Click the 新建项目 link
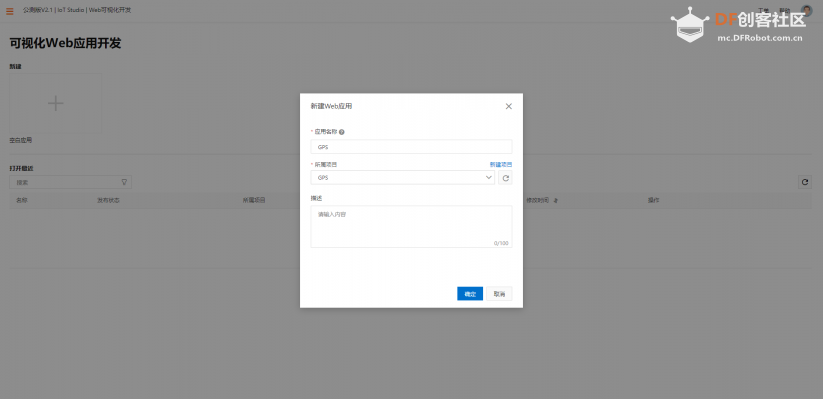Screen dimensions: 823x399 point(501,164)
